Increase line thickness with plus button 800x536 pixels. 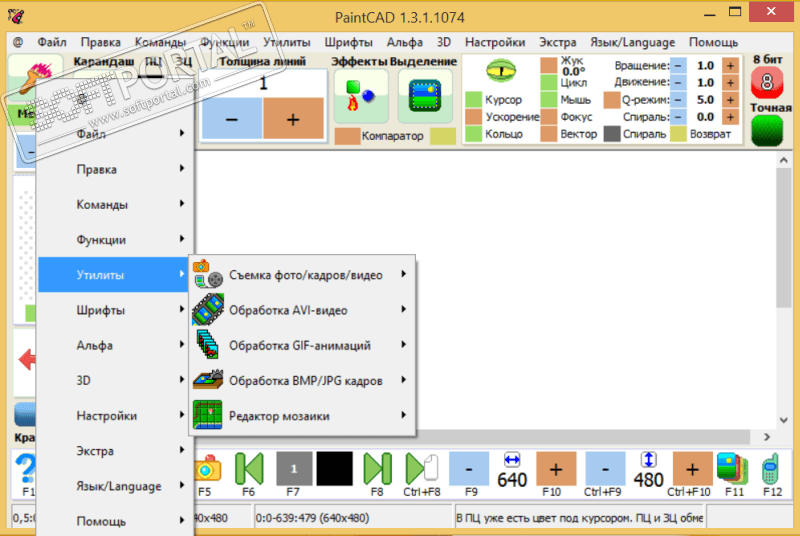[293, 118]
